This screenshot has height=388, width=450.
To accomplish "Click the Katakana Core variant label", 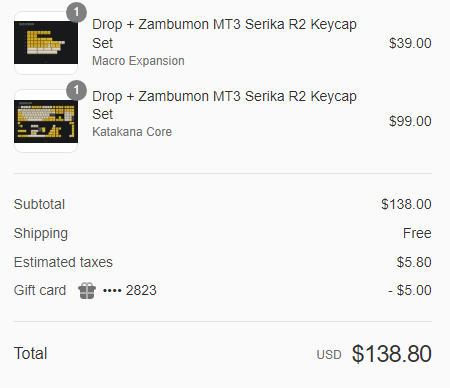I will 132,132.
